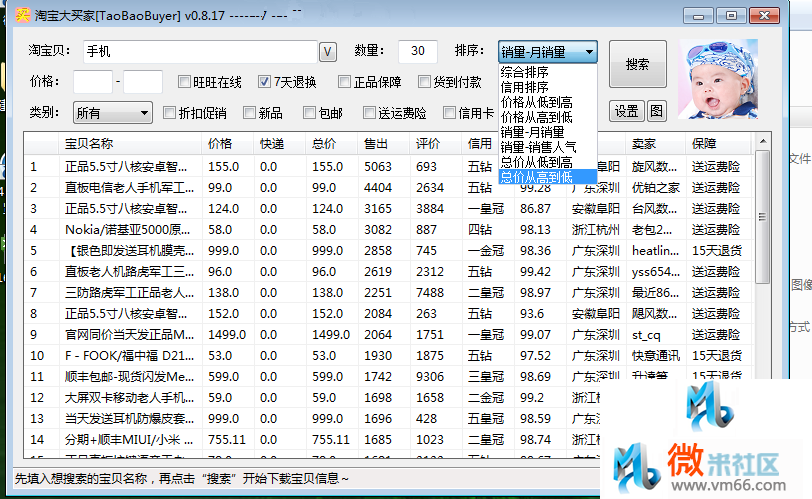812x499 pixels.
Task: Open the V history dropdown button
Action: click(x=327, y=52)
